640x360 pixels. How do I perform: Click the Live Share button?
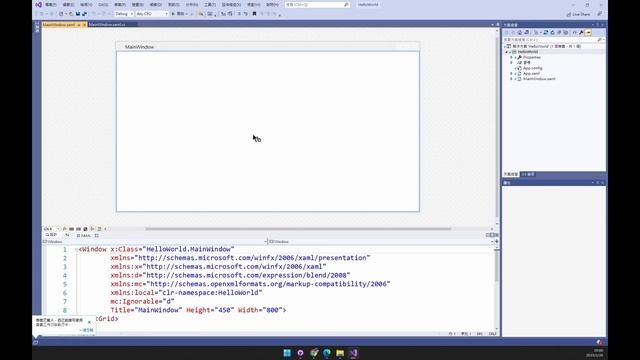(578, 14)
